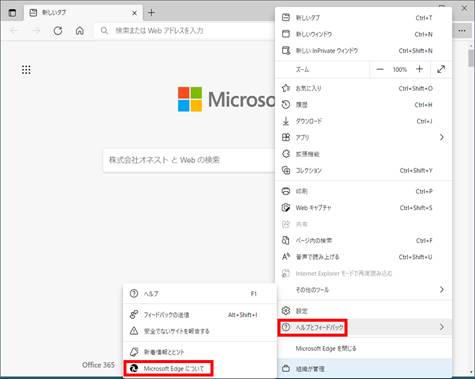This screenshot has height=379, width=475.
Task: Open Office 365 link
Action: 98,365
